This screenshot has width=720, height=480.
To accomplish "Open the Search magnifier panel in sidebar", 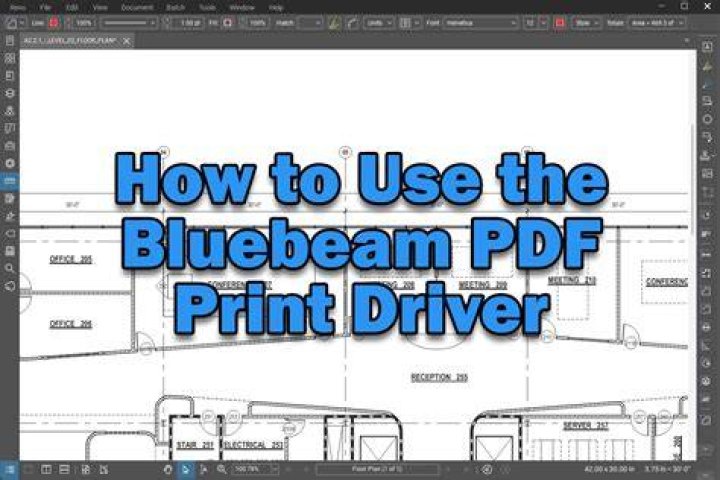I will 10,268.
